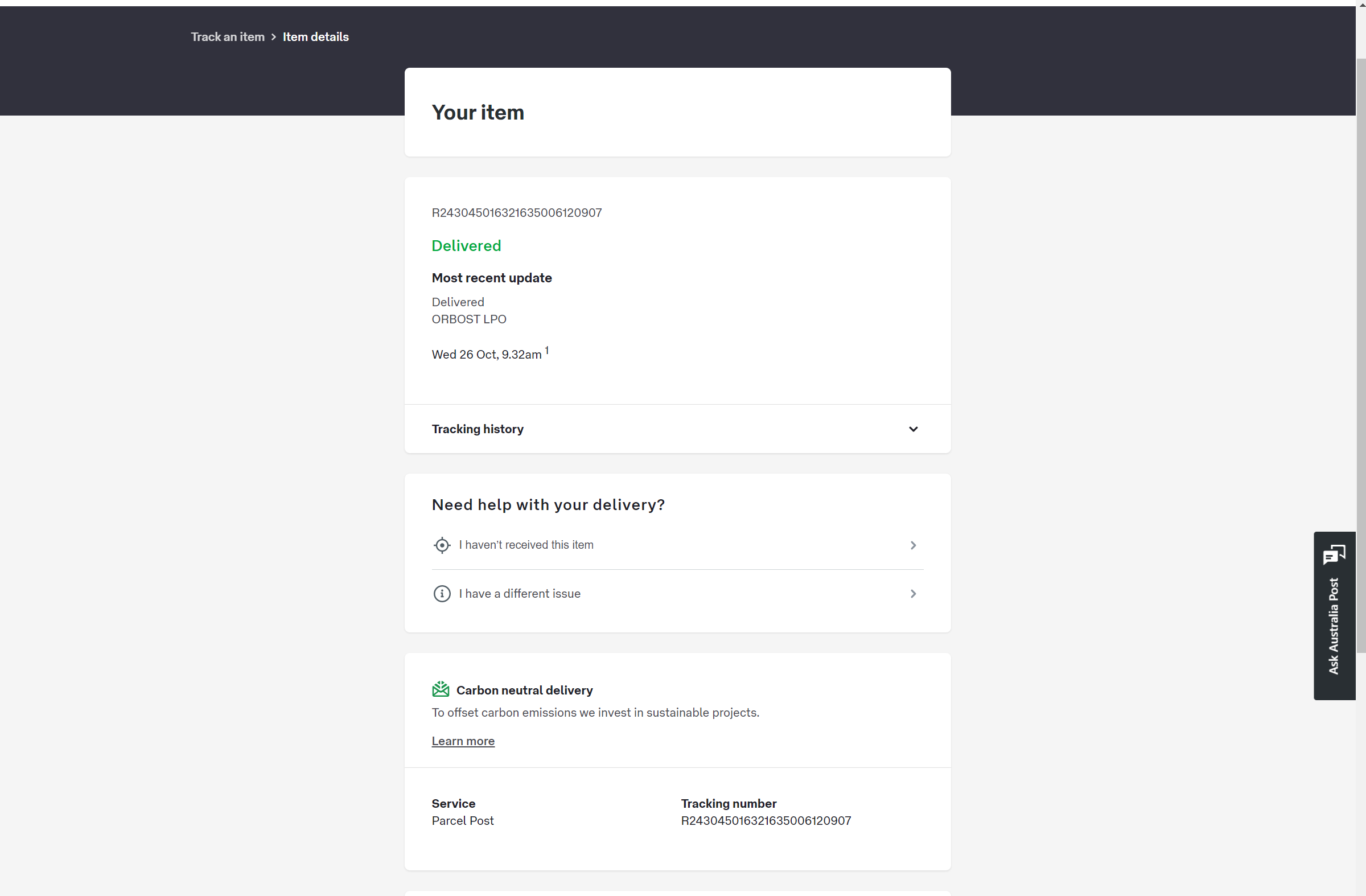Click the info circle icon beside different issue
The width and height of the screenshot is (1366, 896).
point(441,594)
